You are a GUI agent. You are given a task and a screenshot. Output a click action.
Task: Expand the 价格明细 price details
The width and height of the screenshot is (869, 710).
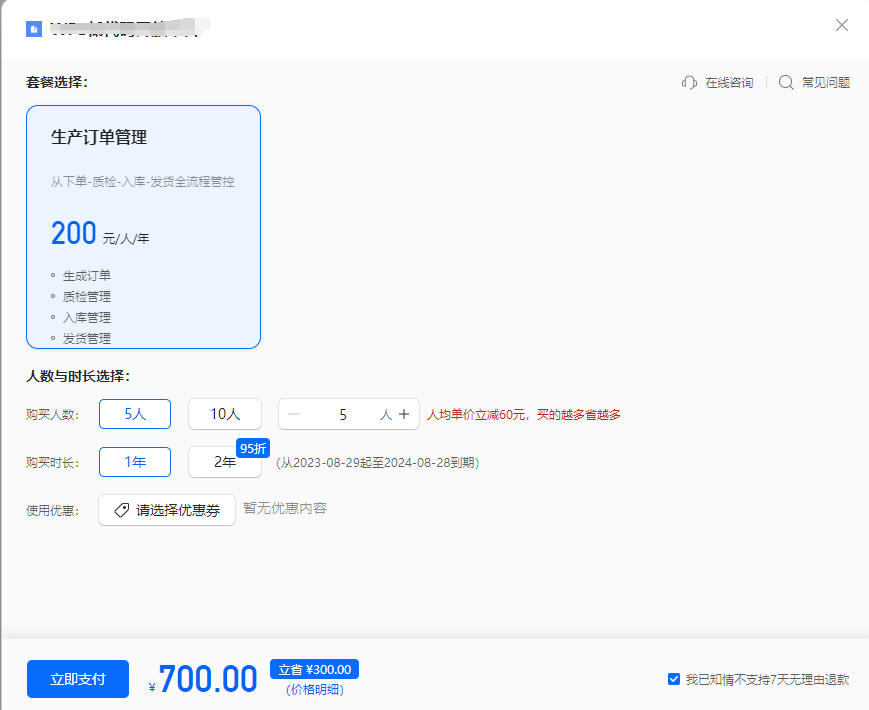click(x=314, y=690)
